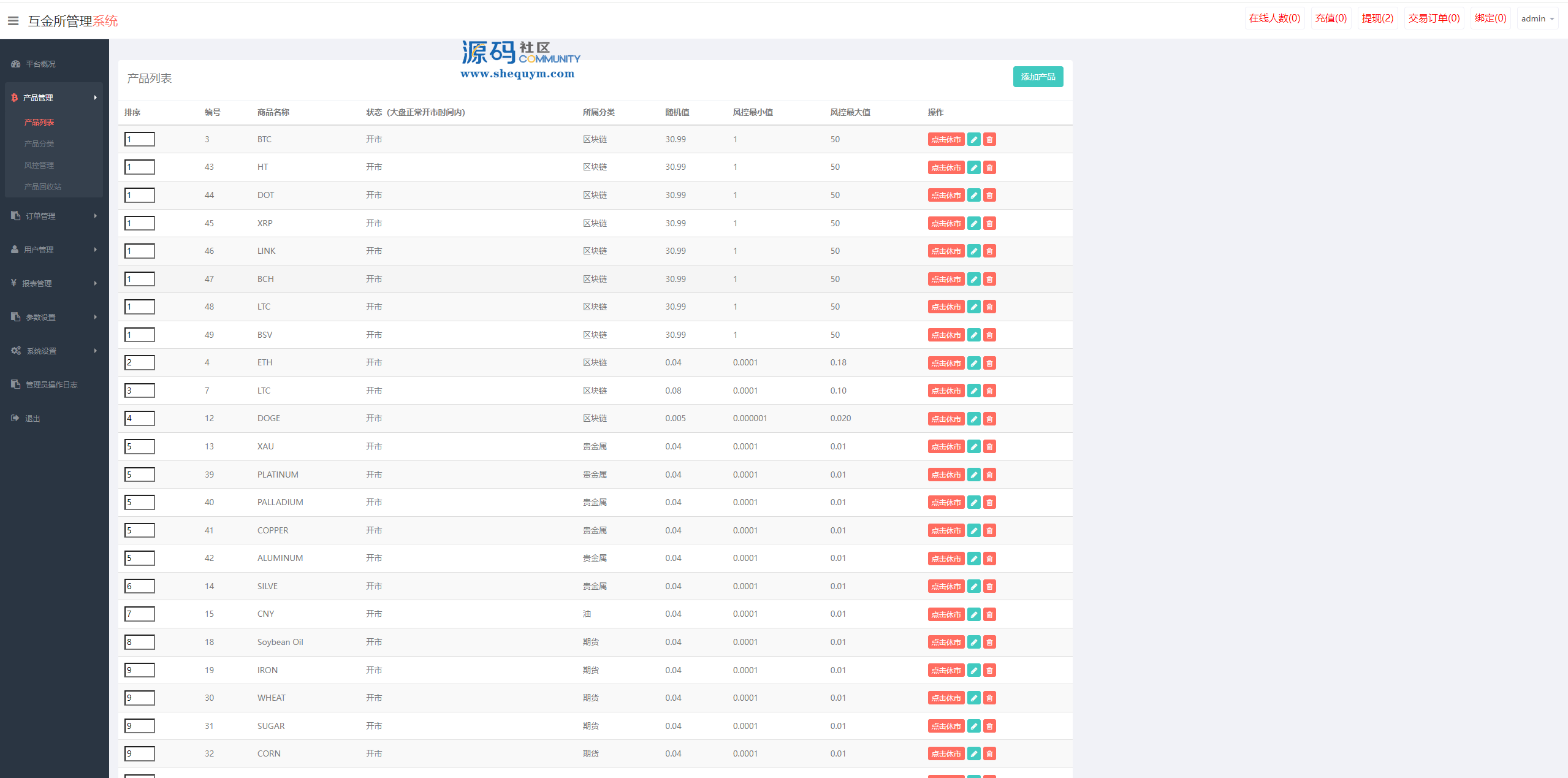The height and width of the screenshot is (778, 1568).
Task: Delete the BSV product via trash icon
Action: click(989, 335)
